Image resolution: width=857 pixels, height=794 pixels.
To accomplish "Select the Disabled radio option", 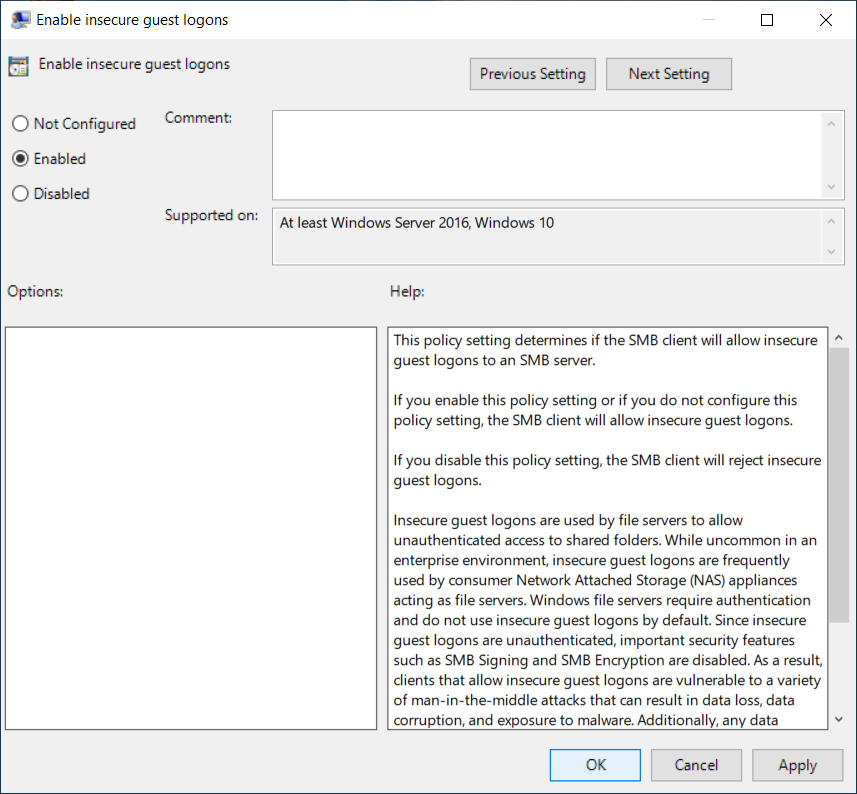I will 20,194.
